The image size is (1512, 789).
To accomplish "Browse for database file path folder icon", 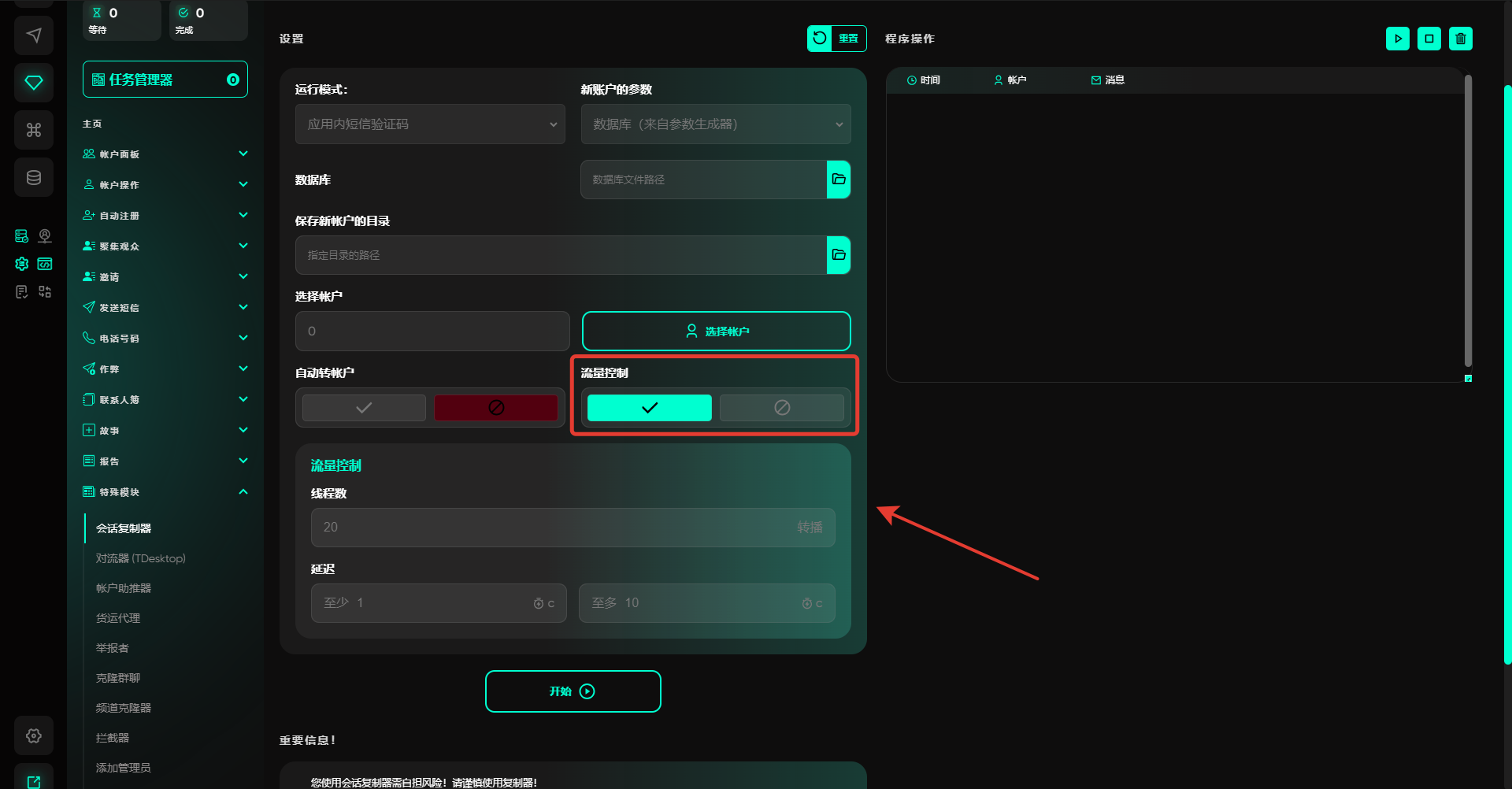I will pyautogui.click(x=839, y=180).
